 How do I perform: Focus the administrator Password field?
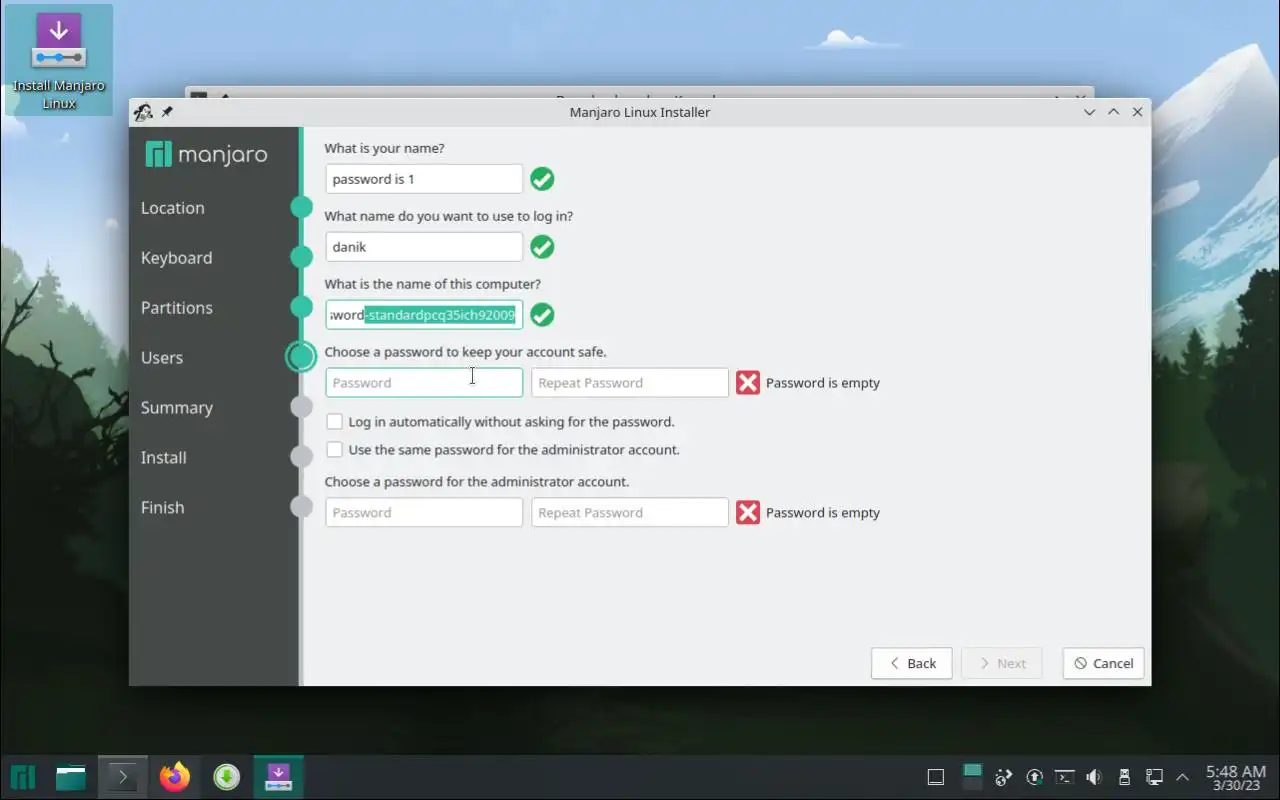tap(424, 513)
